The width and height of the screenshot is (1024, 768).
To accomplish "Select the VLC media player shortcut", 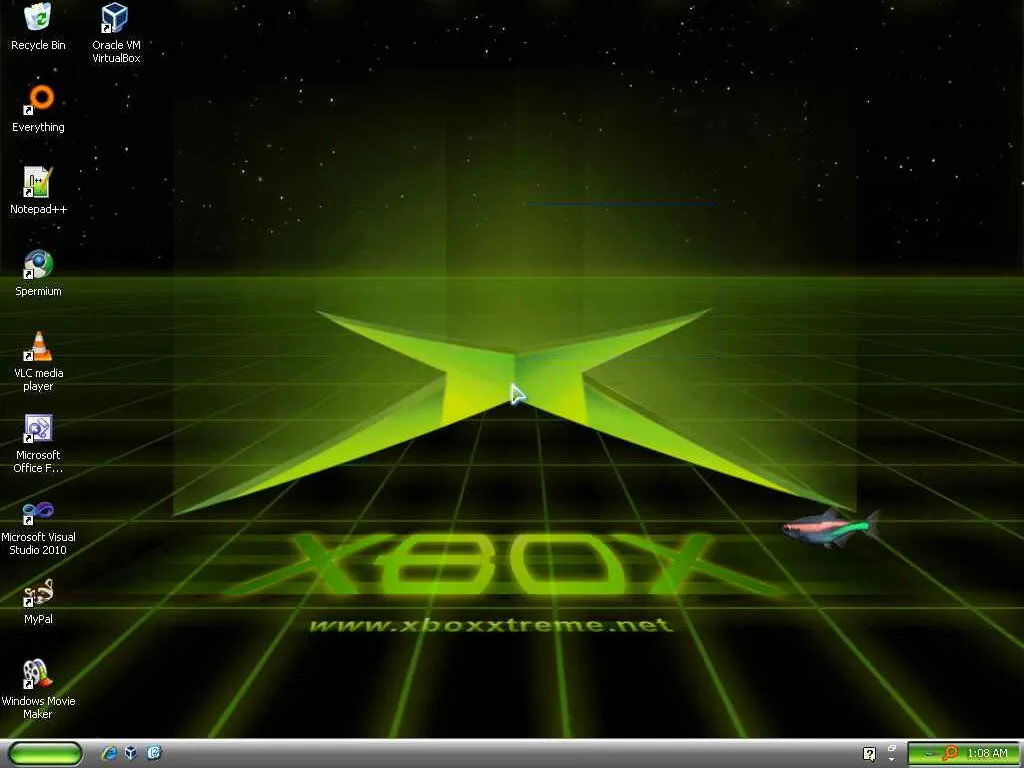I will pos(38,361).
